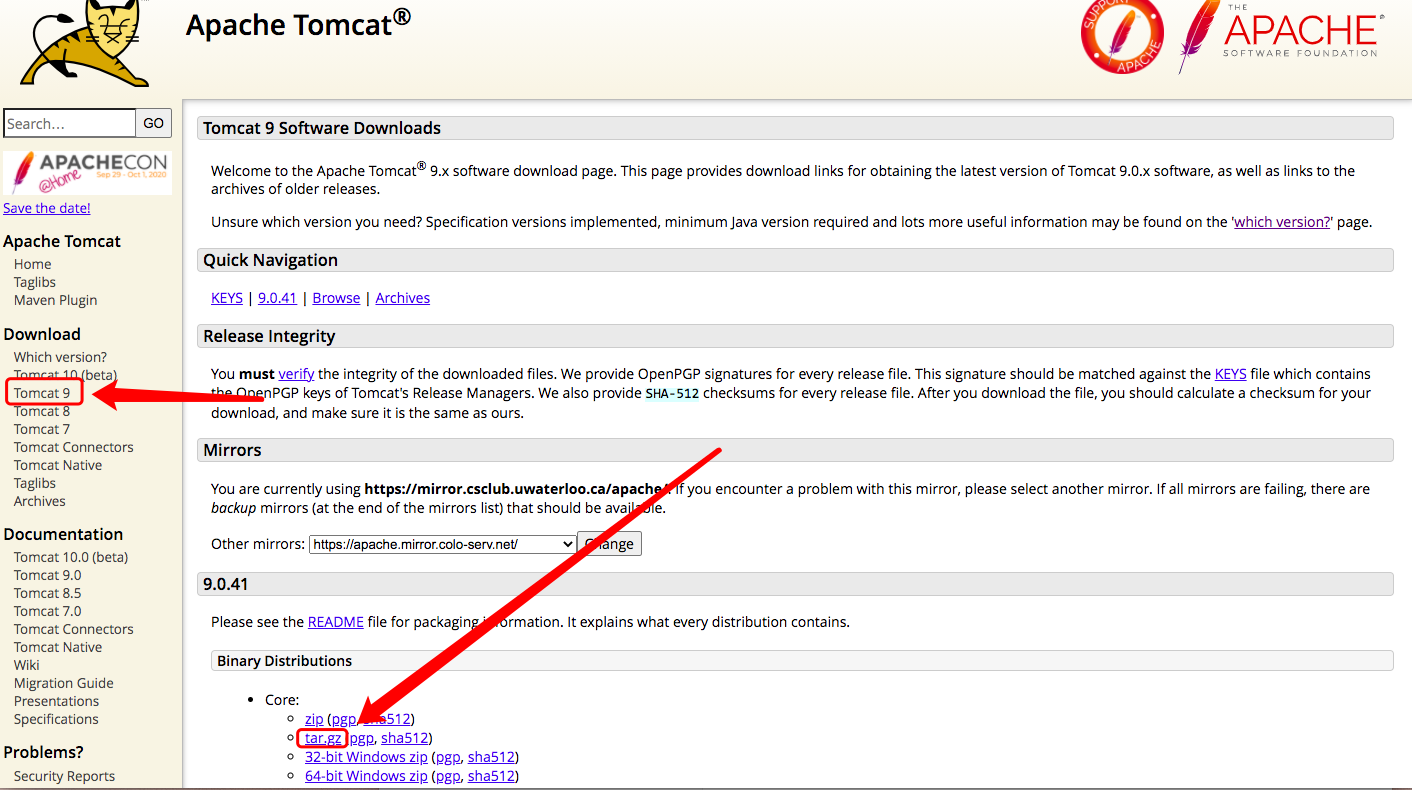Open Home in Apache Tomcat menu
The width and height of the screenshot is (1412, 790).
33,264
